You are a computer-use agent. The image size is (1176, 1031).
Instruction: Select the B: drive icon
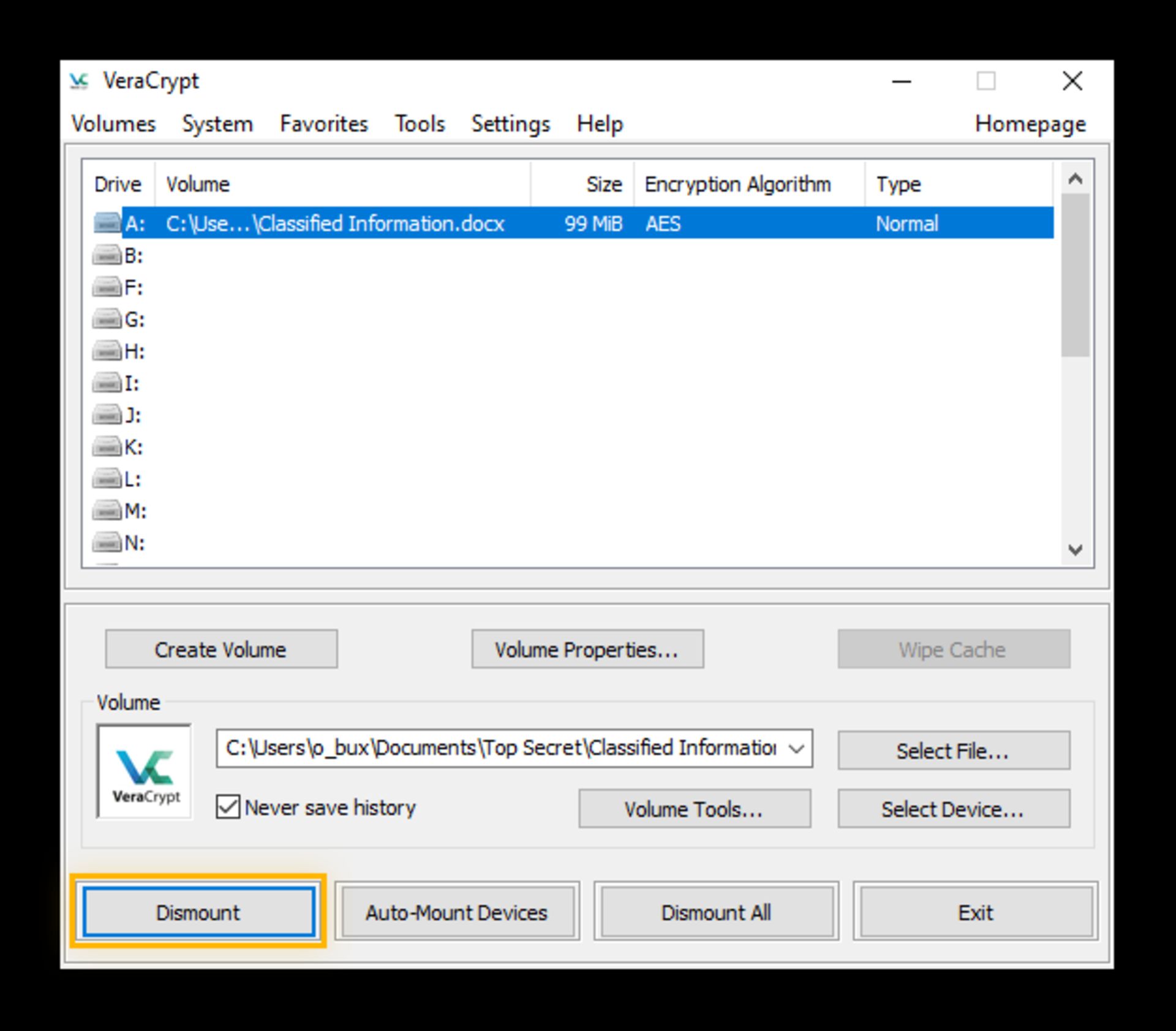pyautogui.click(x=107, y=255)
